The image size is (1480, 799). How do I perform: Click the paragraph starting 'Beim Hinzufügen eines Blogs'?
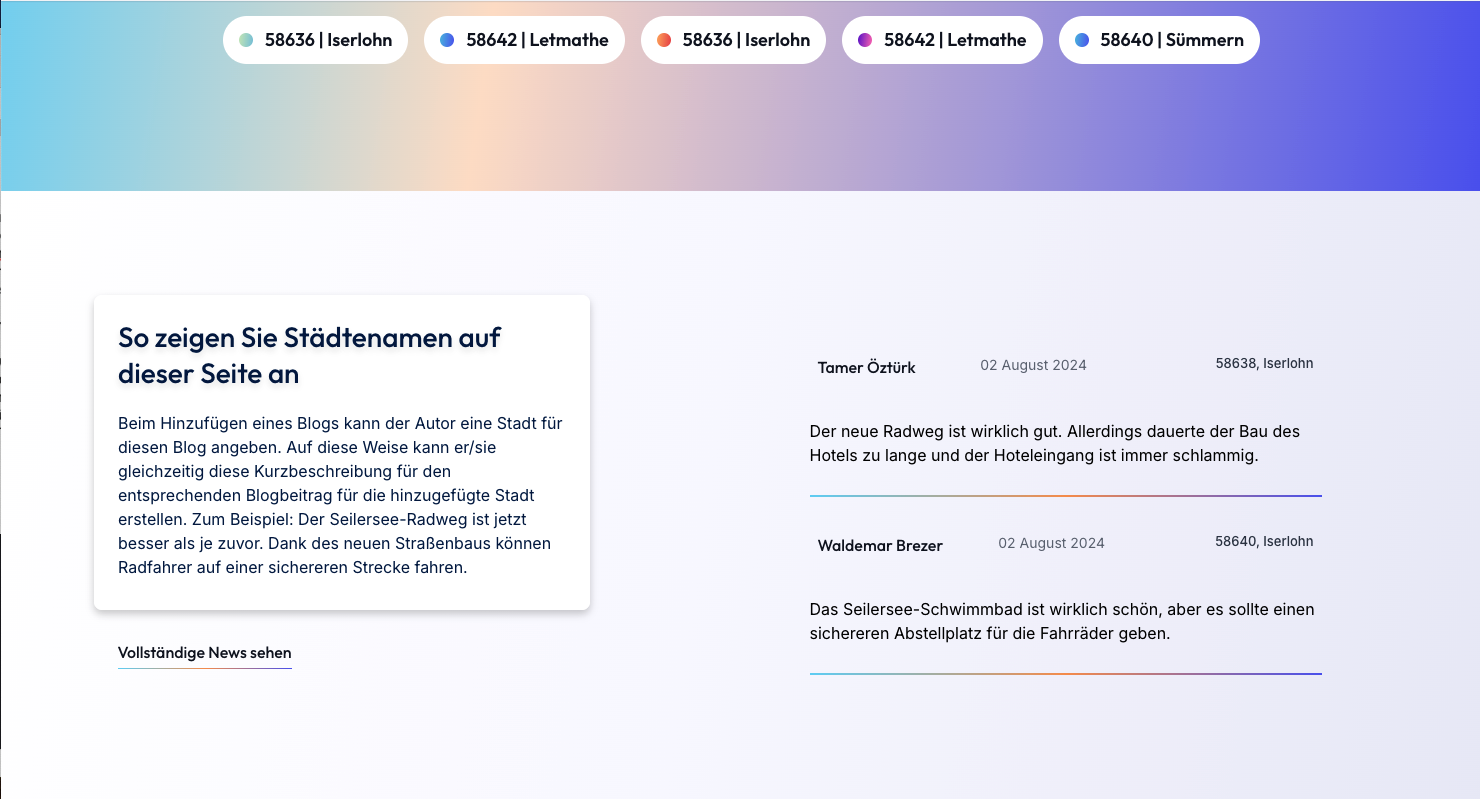[342, 495]
